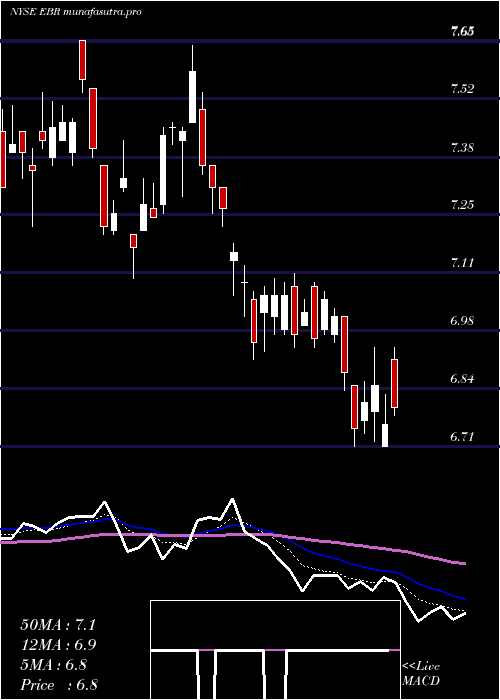
Task: Click the 6.98 price axis label
Action: pos(462,321)
